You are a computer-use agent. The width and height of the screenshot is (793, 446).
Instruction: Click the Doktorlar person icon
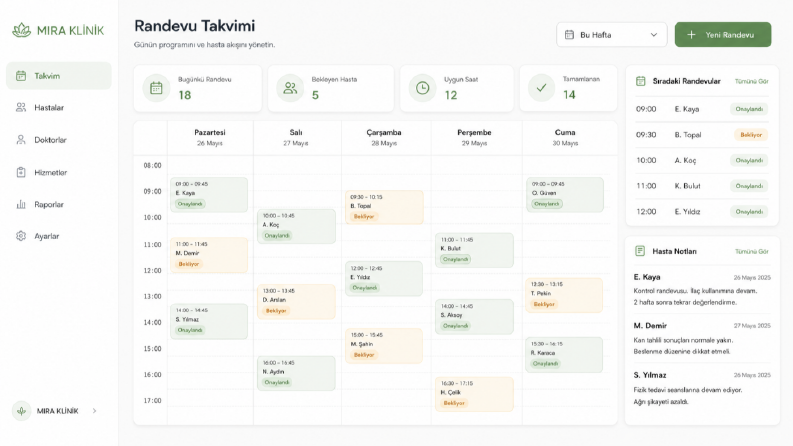point(21,140)
